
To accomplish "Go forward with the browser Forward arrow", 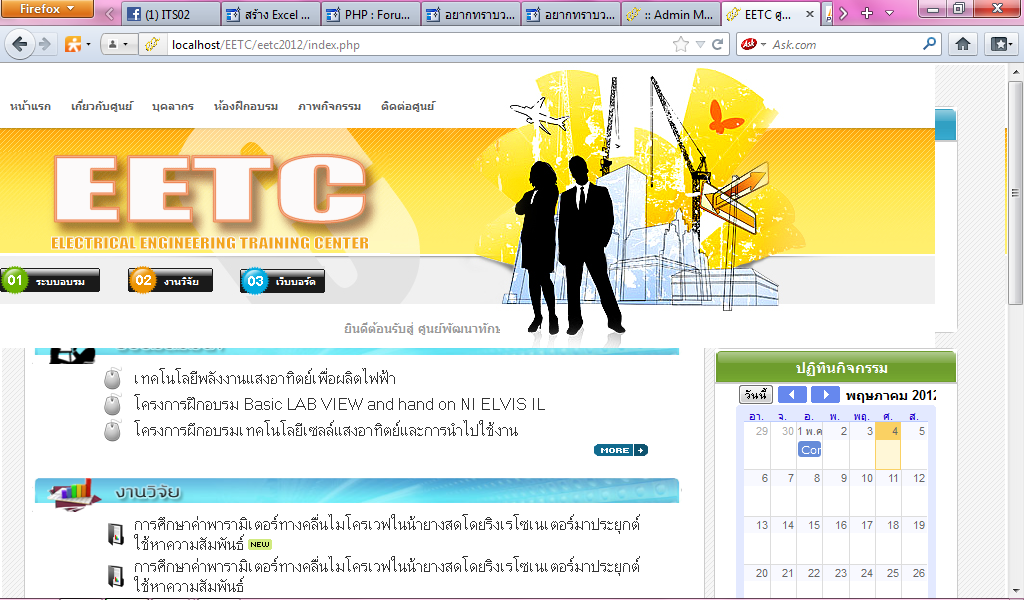I will [x=44, y=44].
